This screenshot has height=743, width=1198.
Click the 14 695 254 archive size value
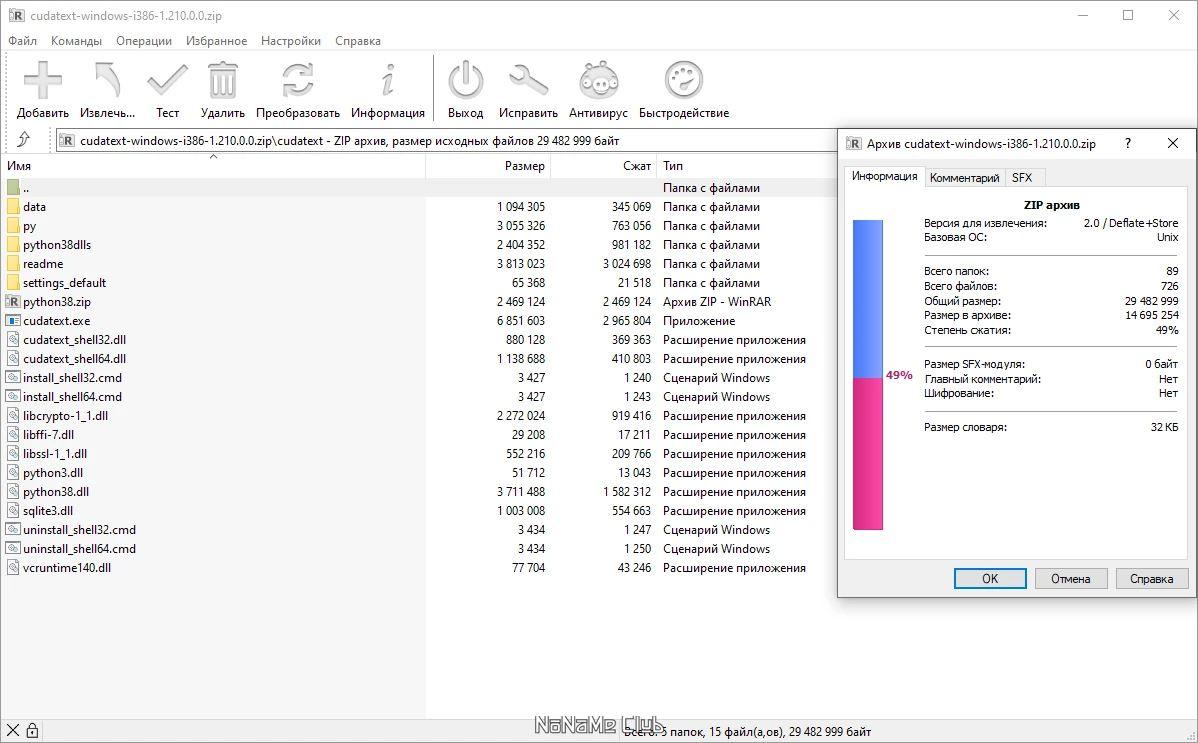point(1151,315)
